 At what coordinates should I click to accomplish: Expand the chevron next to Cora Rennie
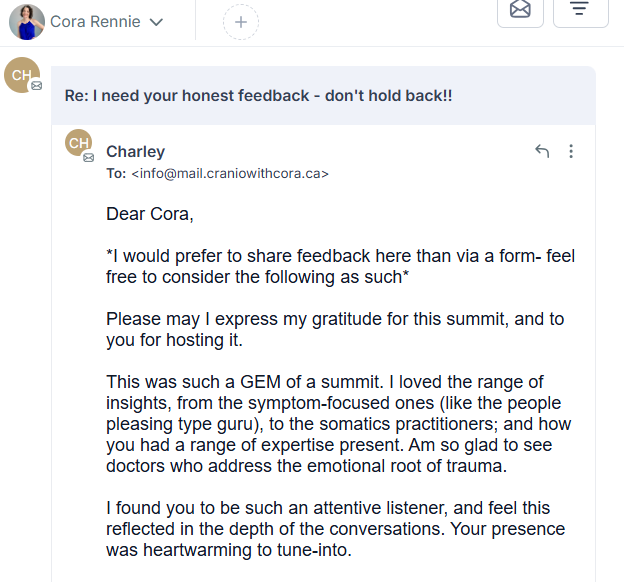[x=156, y=22]
